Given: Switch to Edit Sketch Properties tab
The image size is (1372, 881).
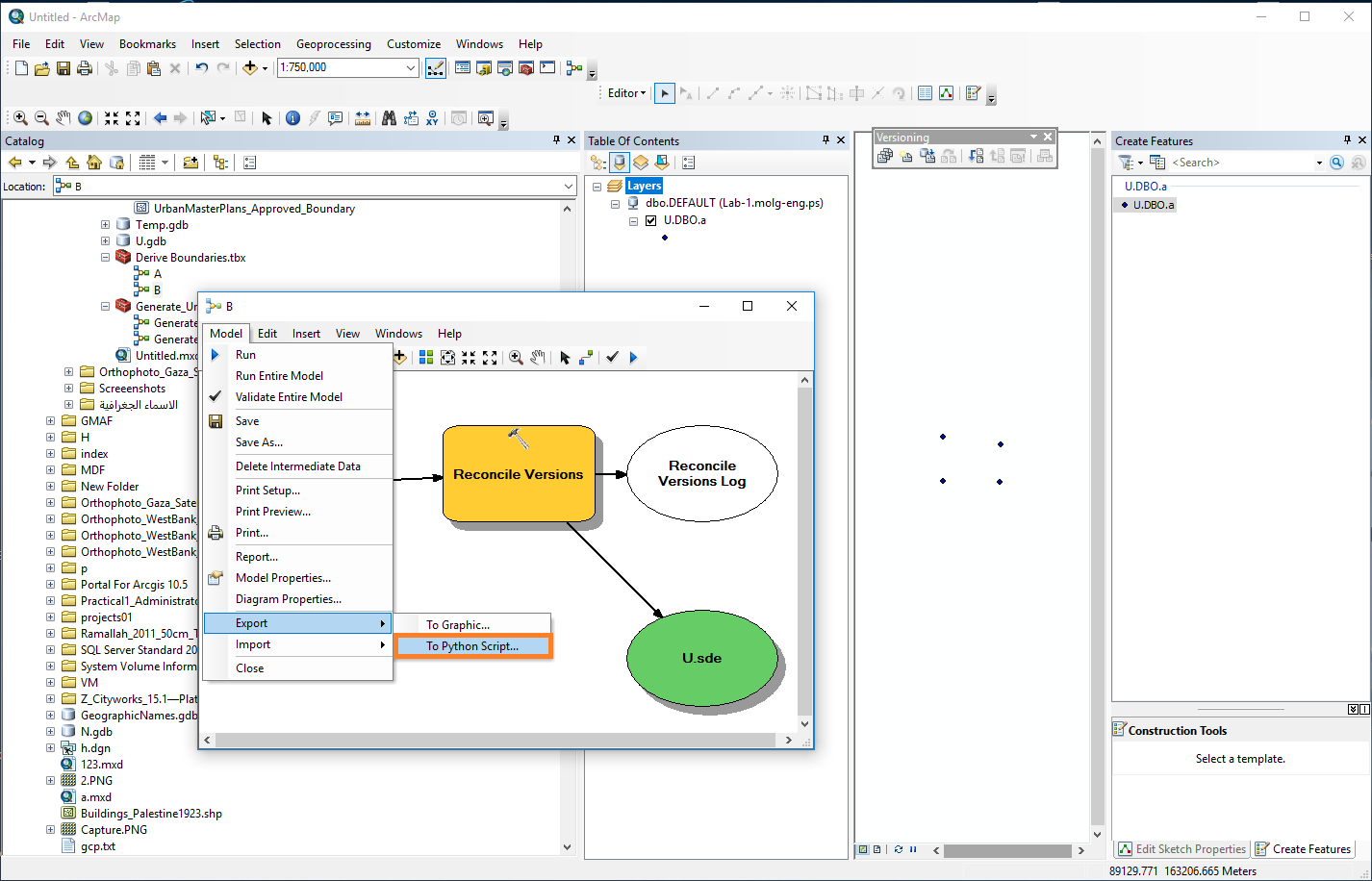Looking at the screenshot, I should tap(1182, 849).
